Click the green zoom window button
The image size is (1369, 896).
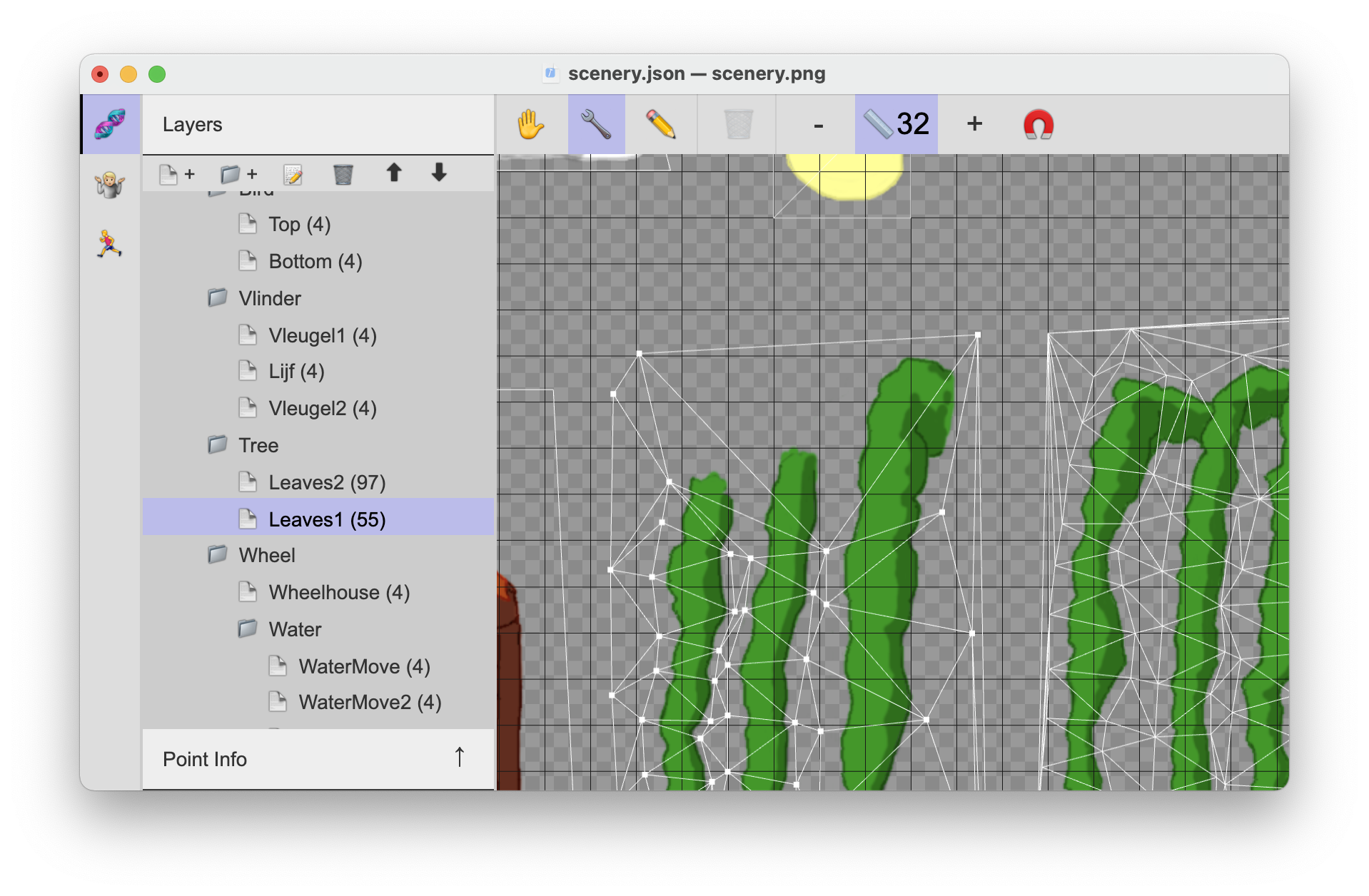157,74
